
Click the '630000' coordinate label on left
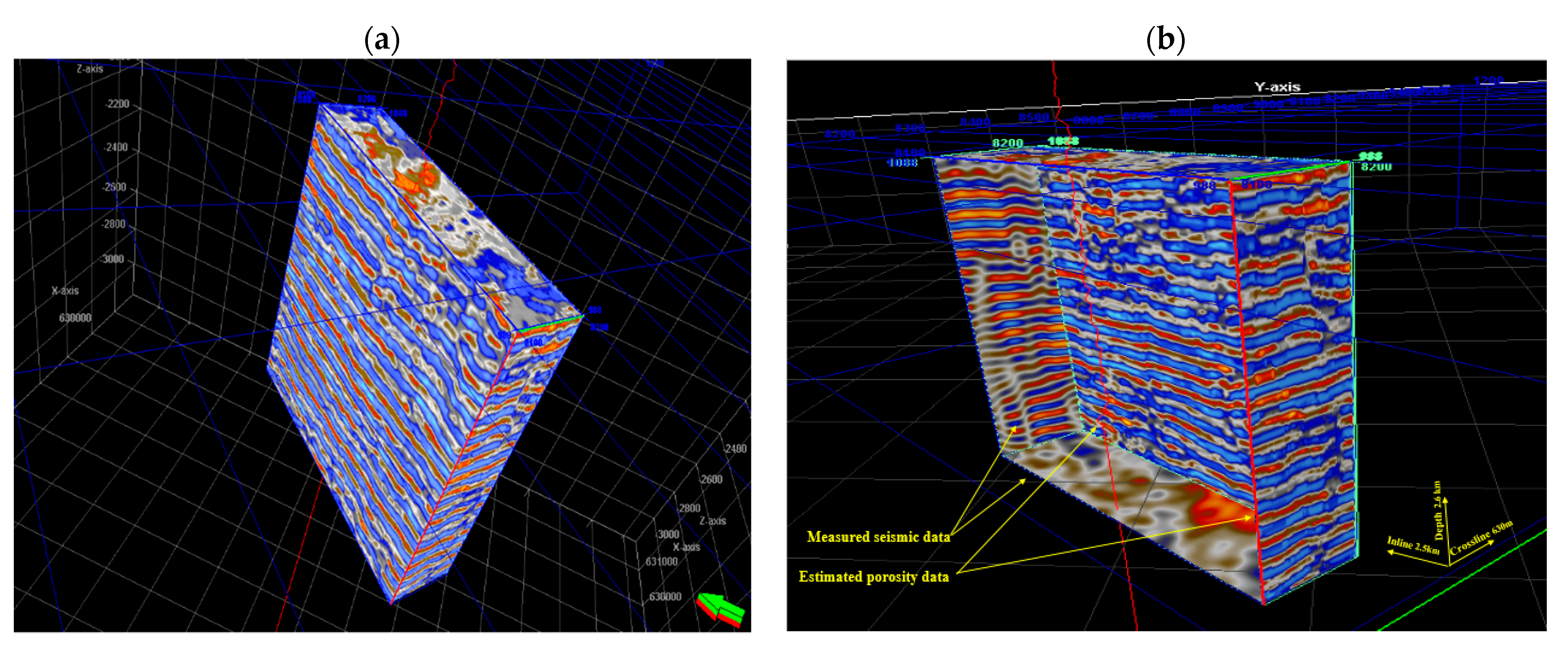click(x=75, y=318)
